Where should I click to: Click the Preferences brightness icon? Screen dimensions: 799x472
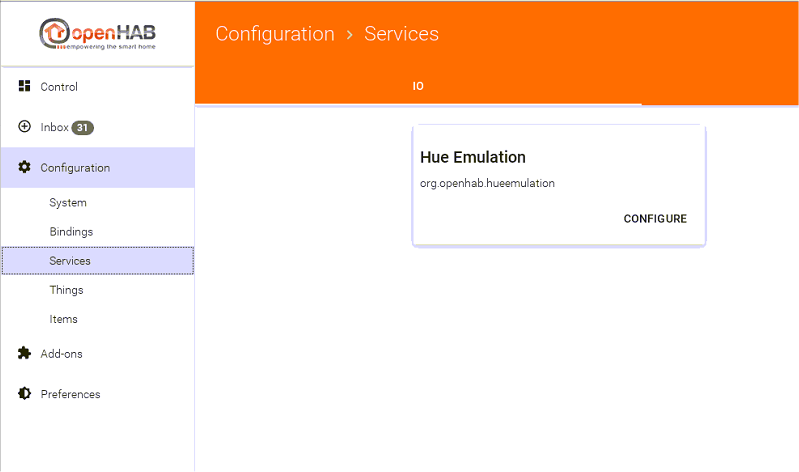25,394
